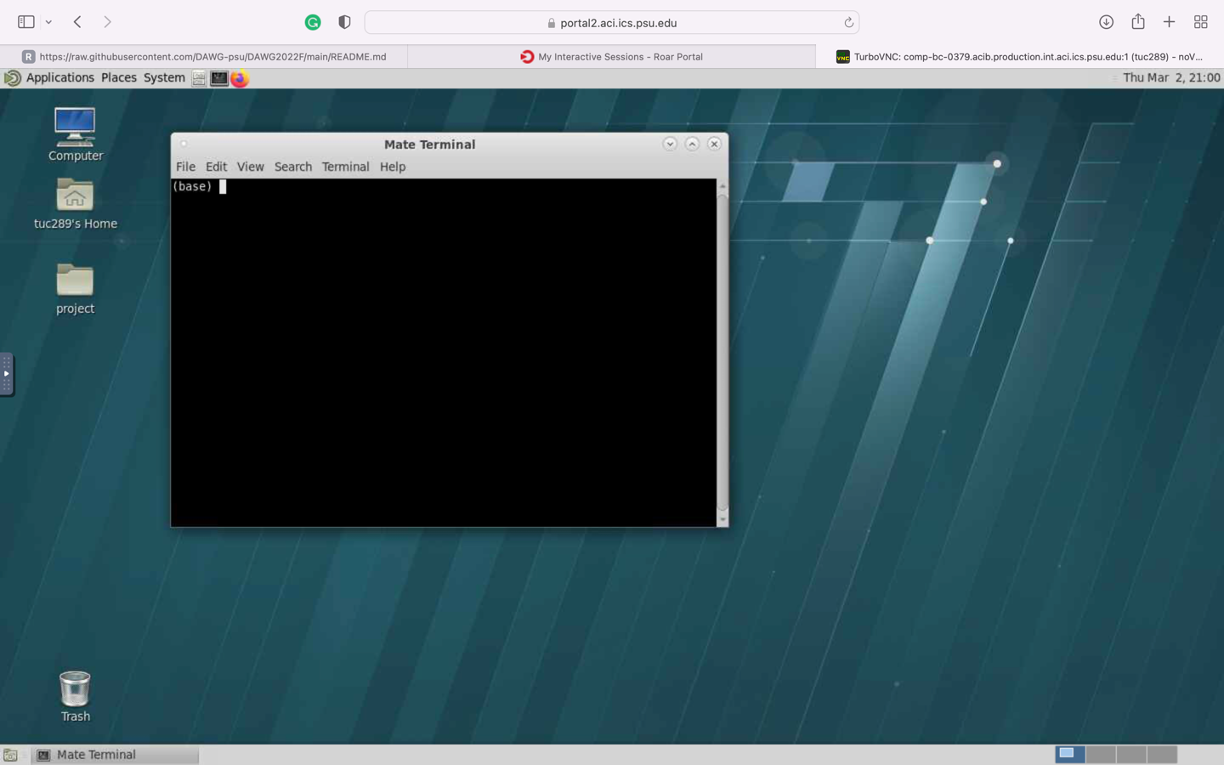The height and width of the screenshot is (766, 1224).
Task: Switch to the first workspace
Action: pos(1070,754)
